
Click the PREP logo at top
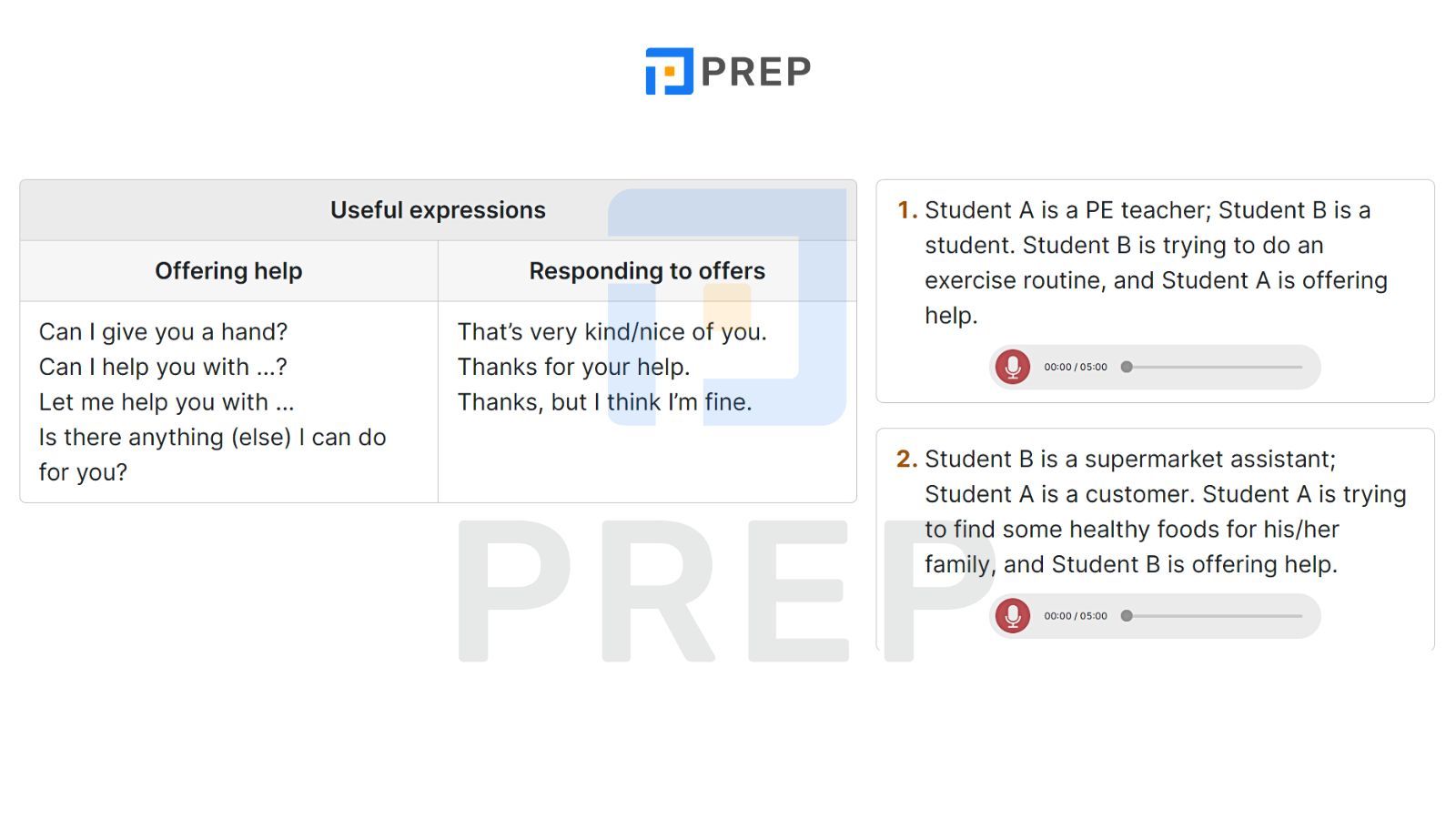pos(728,71)
